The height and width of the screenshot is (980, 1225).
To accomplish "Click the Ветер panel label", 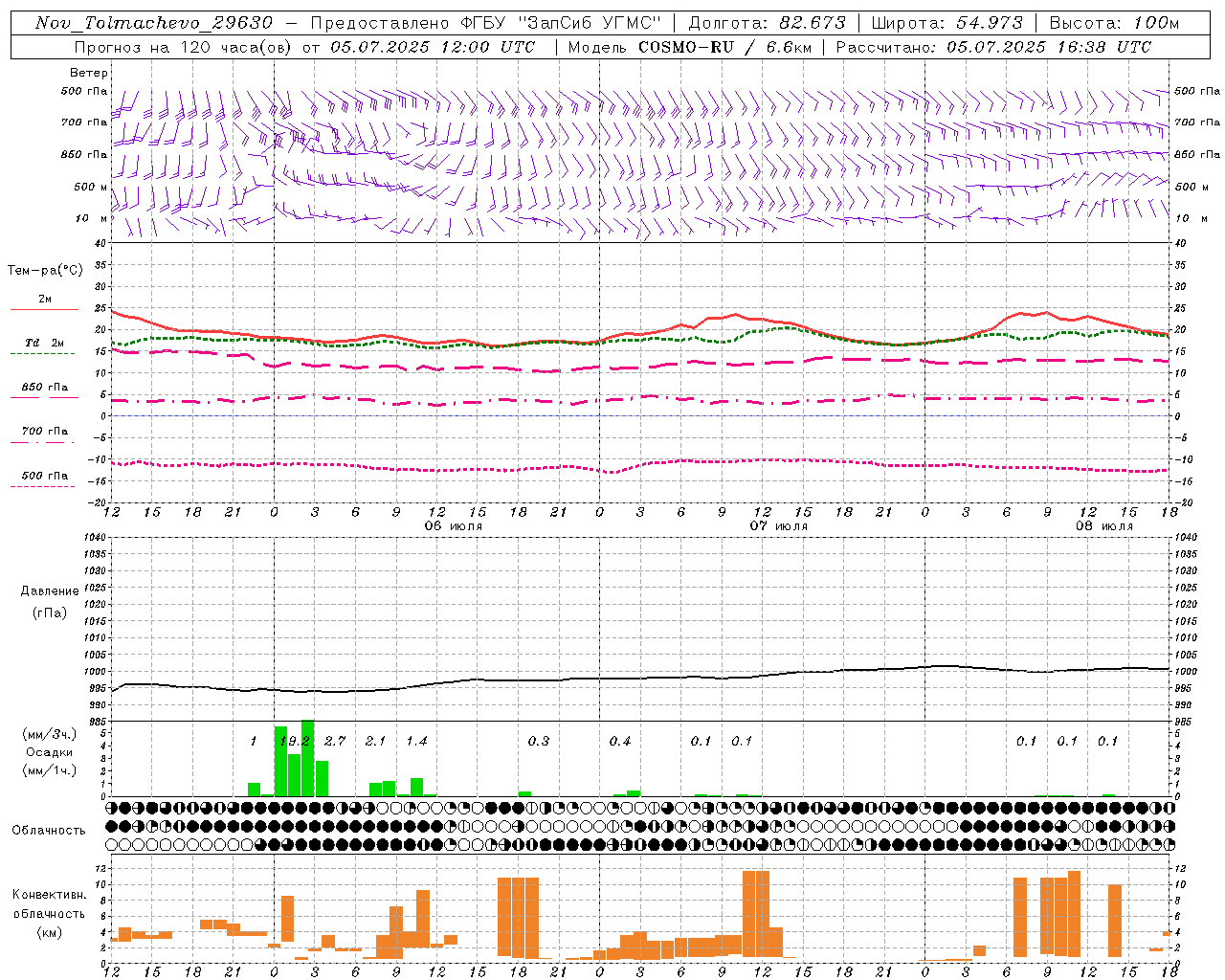I will click(x=89, y=73).
